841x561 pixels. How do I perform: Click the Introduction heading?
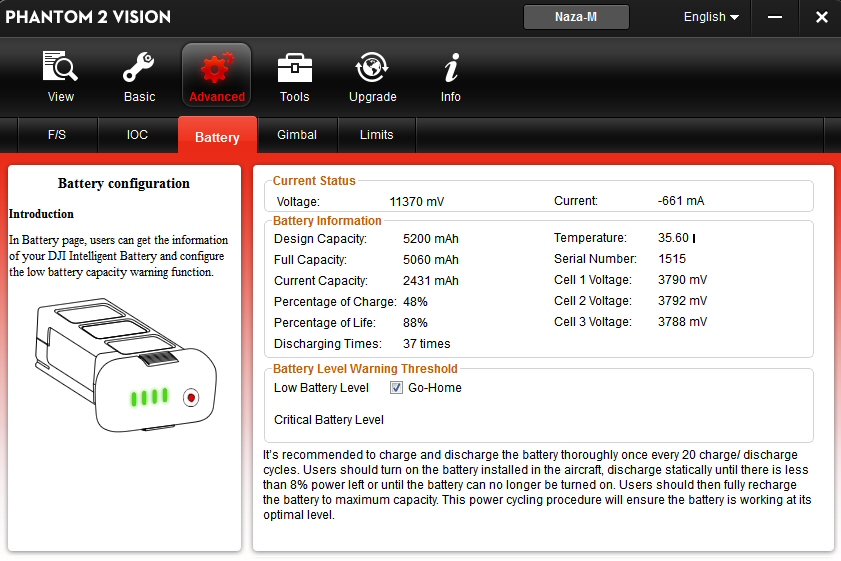[x=41, y=214]
